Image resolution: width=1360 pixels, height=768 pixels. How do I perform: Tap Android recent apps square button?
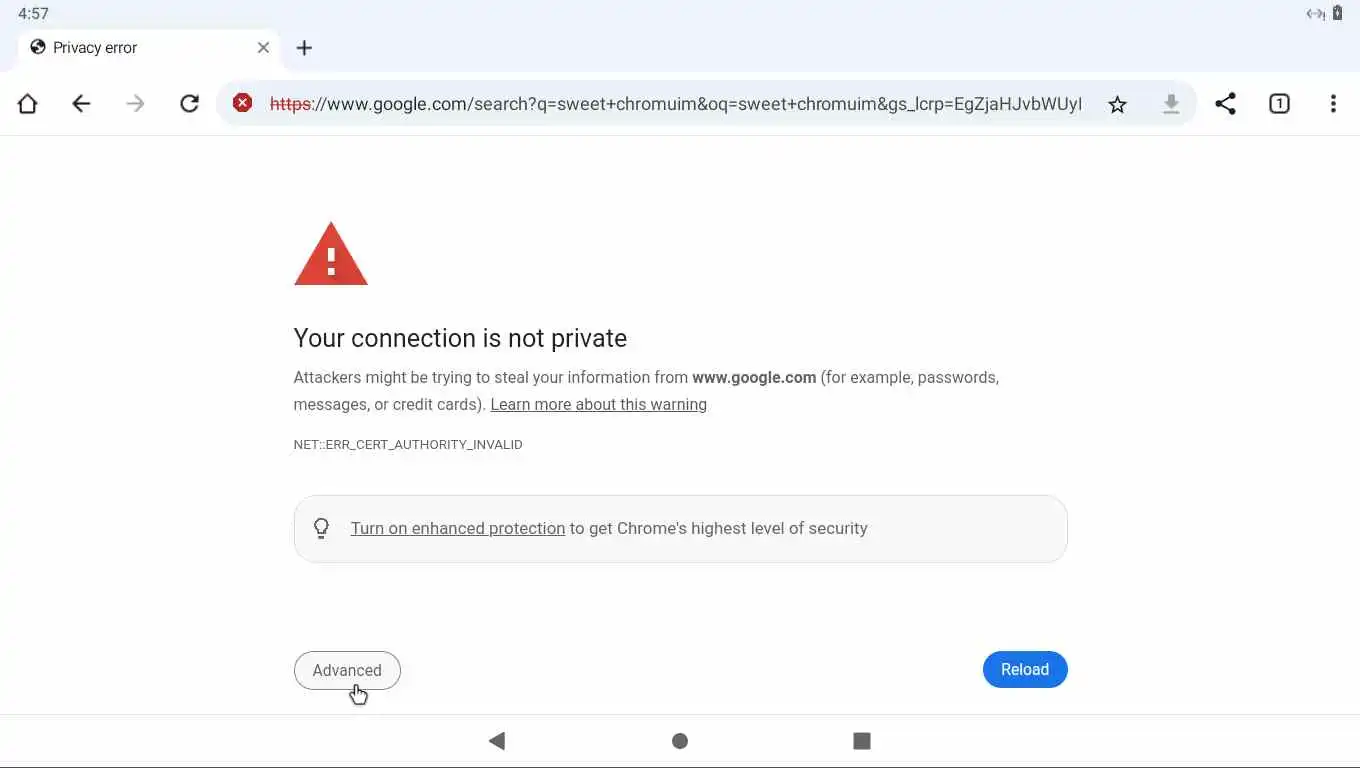point(862,741)
